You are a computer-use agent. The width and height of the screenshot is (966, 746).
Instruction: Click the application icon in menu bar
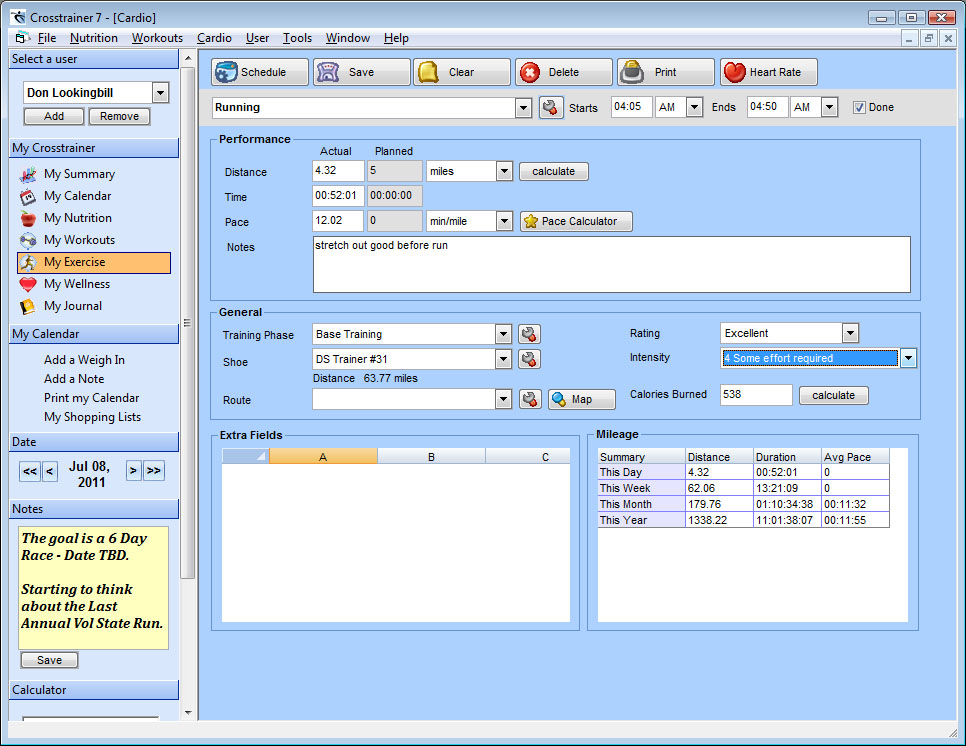[22, 38]
